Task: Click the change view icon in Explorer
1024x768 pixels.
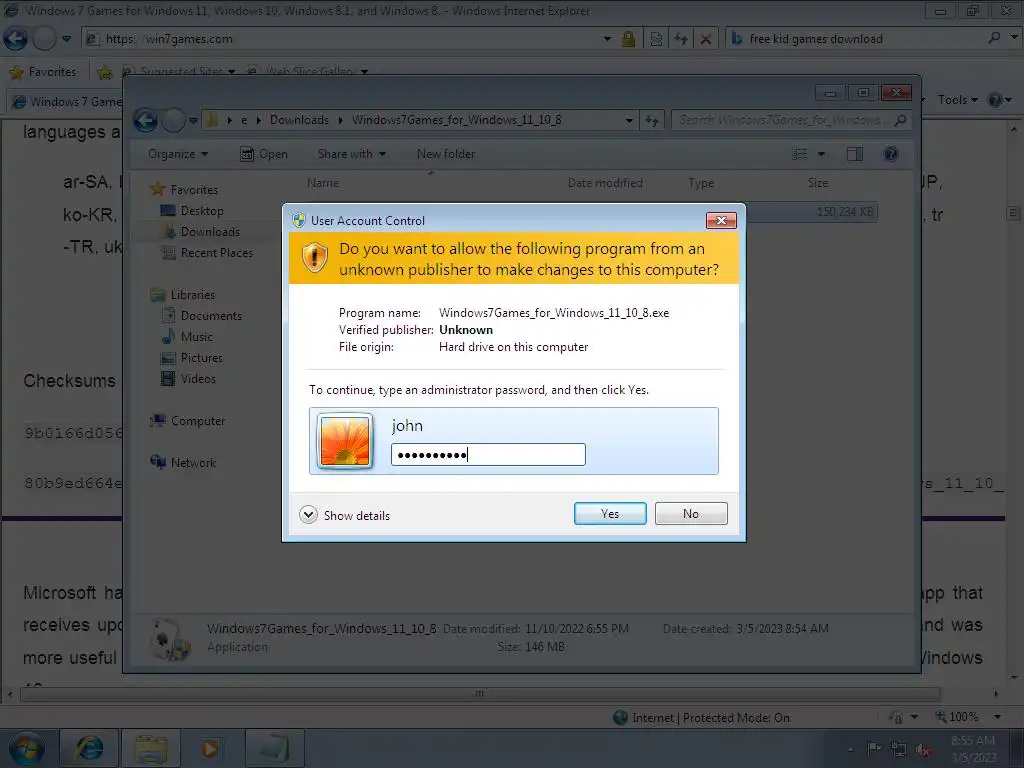Action: pos(800,154)
